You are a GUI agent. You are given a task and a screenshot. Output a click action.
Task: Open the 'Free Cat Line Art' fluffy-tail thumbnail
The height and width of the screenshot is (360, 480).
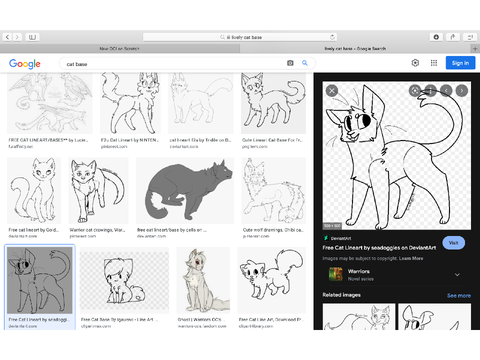pyautogui.click(x=272, y=280)
